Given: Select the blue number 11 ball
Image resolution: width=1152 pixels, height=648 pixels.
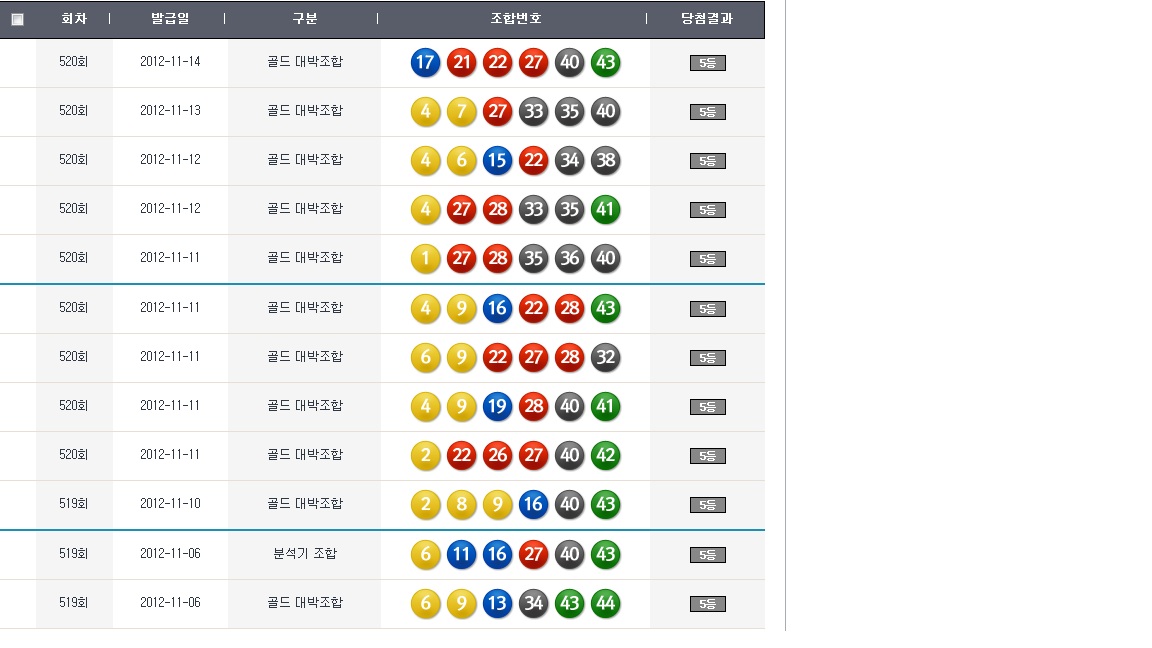Looking at the screenshot, I should [461, 554].
